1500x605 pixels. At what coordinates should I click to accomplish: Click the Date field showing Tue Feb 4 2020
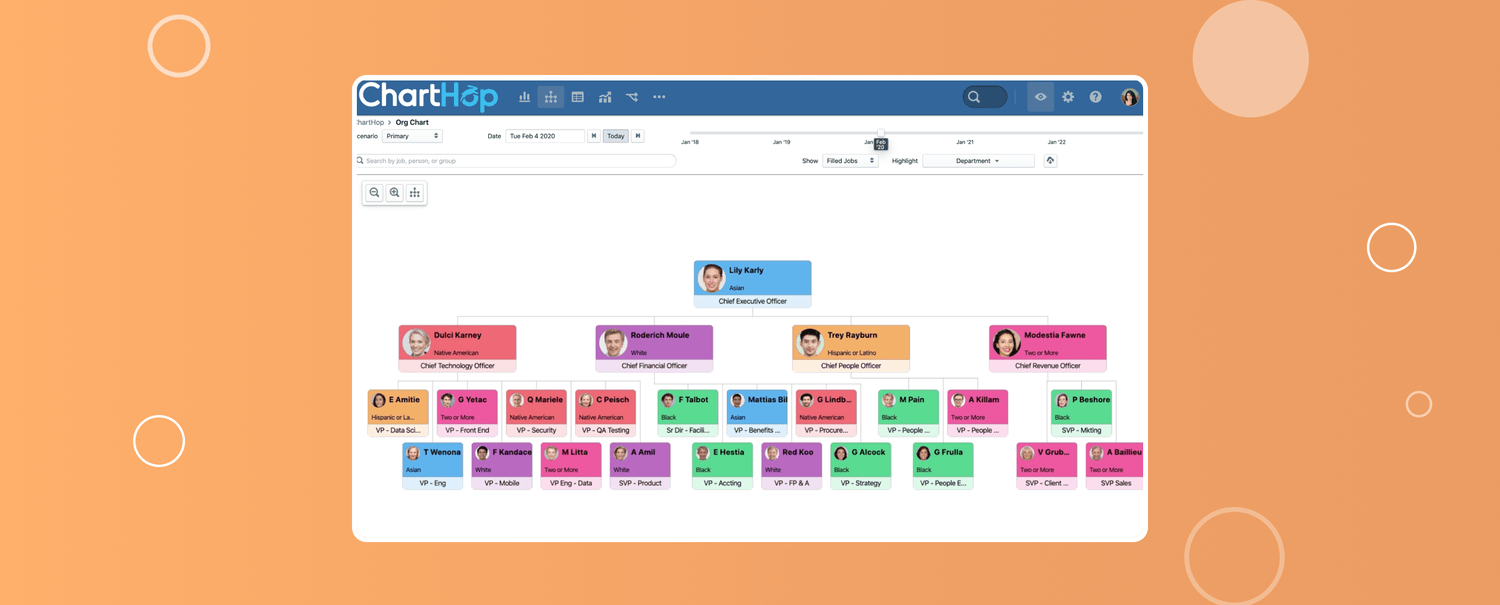(545, 136)
